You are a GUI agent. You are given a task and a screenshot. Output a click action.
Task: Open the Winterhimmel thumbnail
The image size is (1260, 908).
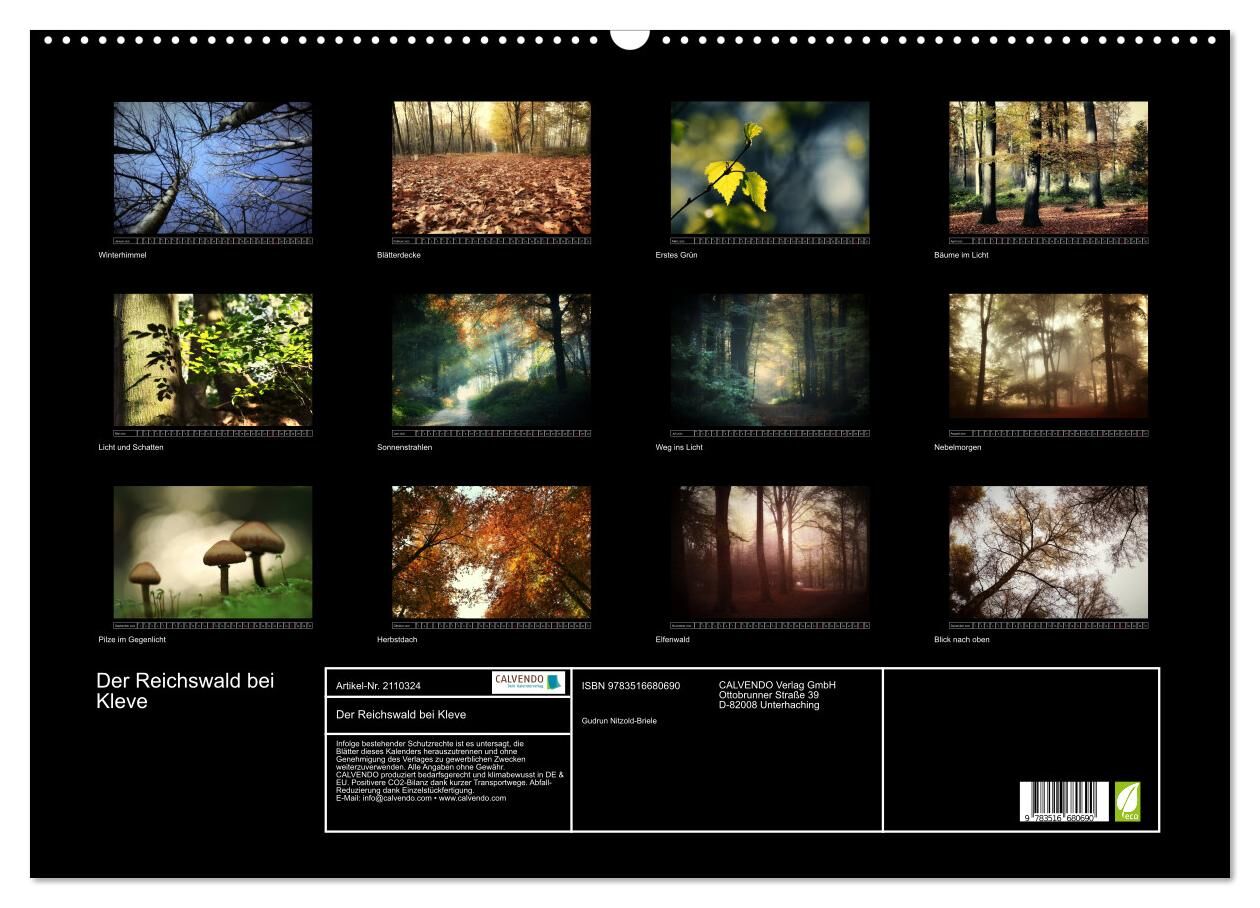pyautogui.click(x=212, y=168)
